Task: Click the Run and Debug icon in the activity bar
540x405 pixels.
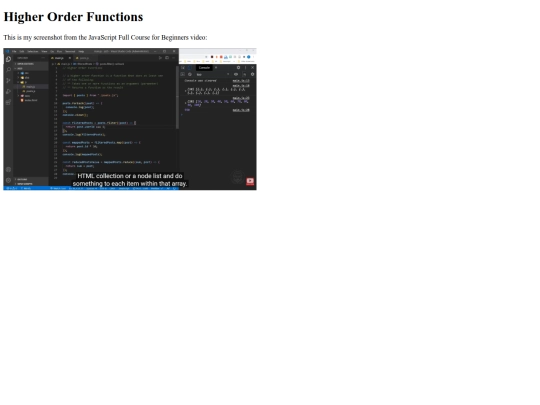Action: pos(8,91)
